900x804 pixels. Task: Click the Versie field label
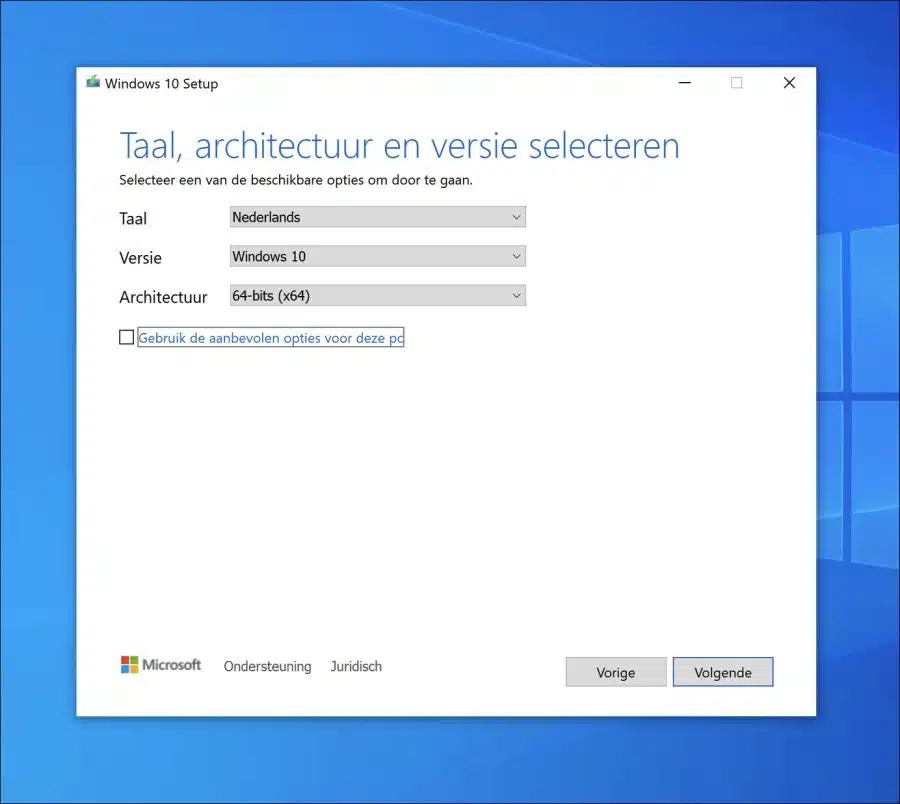[x=141, y=258]
